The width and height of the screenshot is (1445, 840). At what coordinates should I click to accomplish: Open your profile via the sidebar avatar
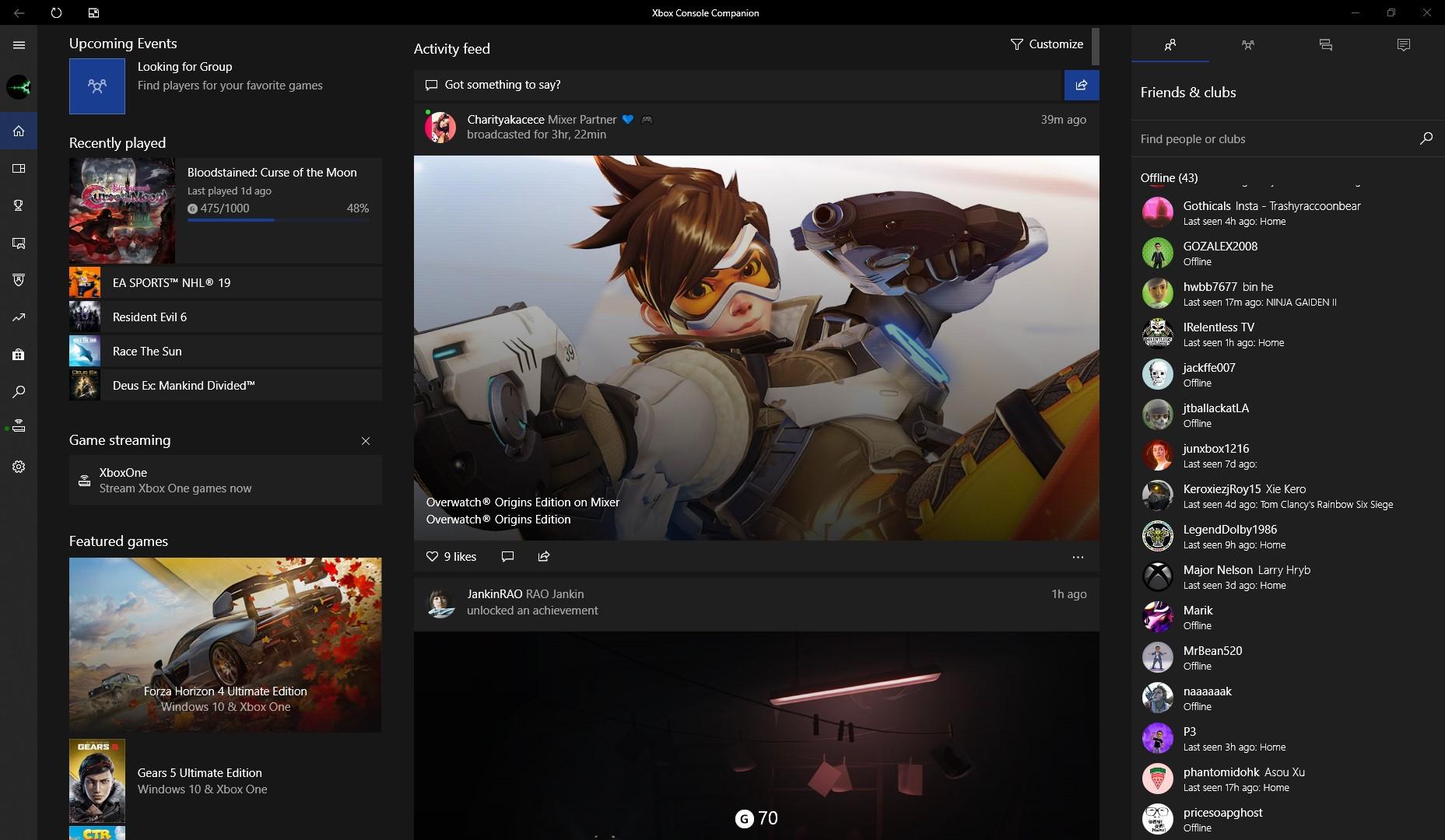19,87
